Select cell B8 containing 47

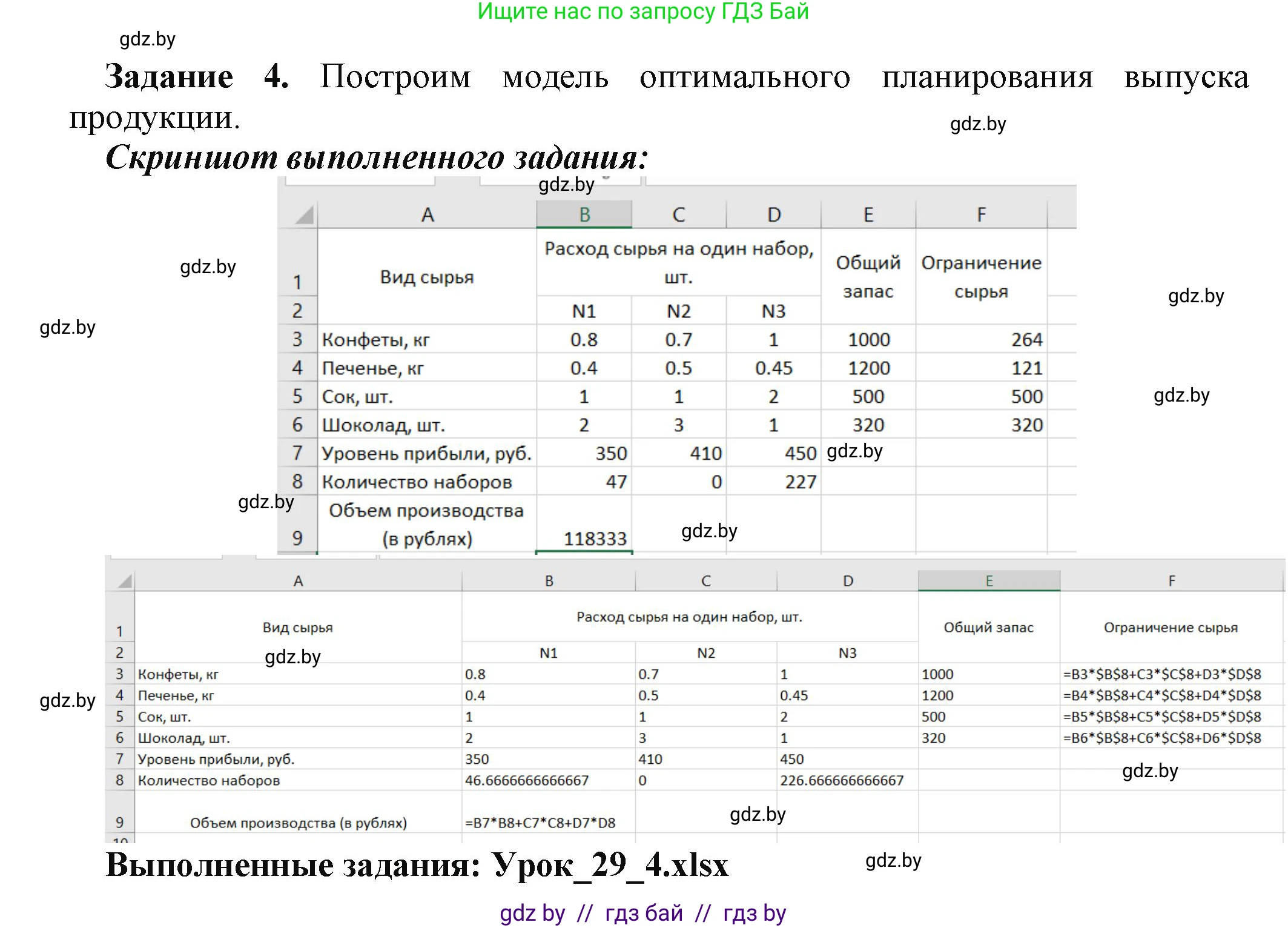tap(584, 481)
